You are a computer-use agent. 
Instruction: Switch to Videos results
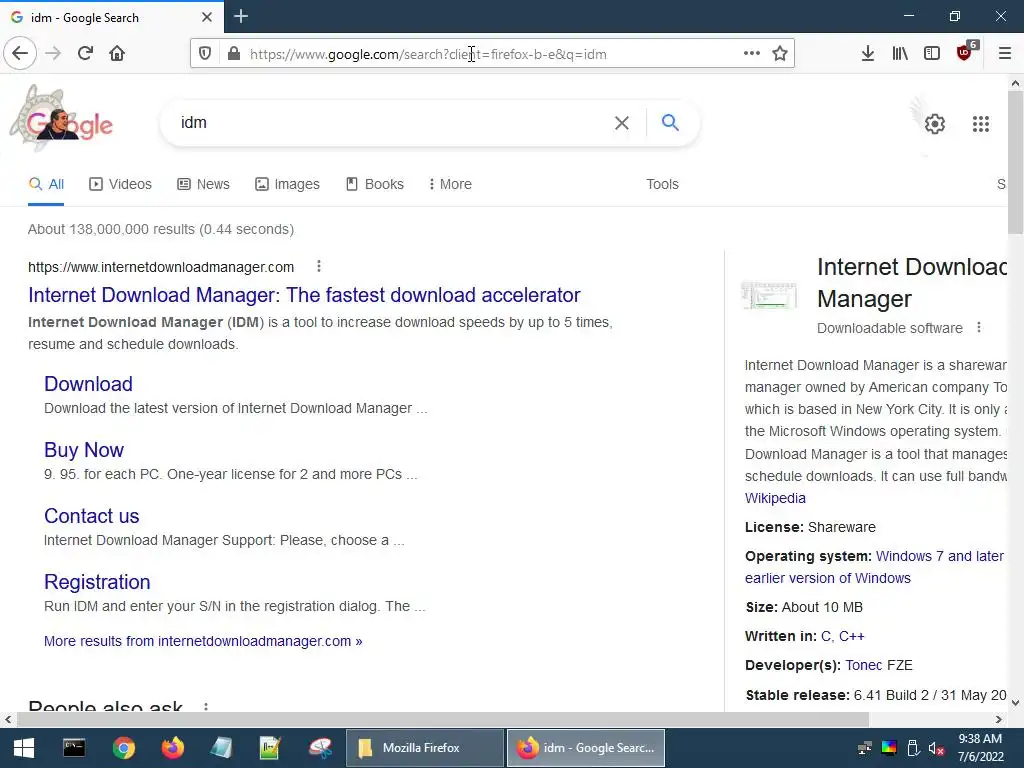(x=120, y=184)
